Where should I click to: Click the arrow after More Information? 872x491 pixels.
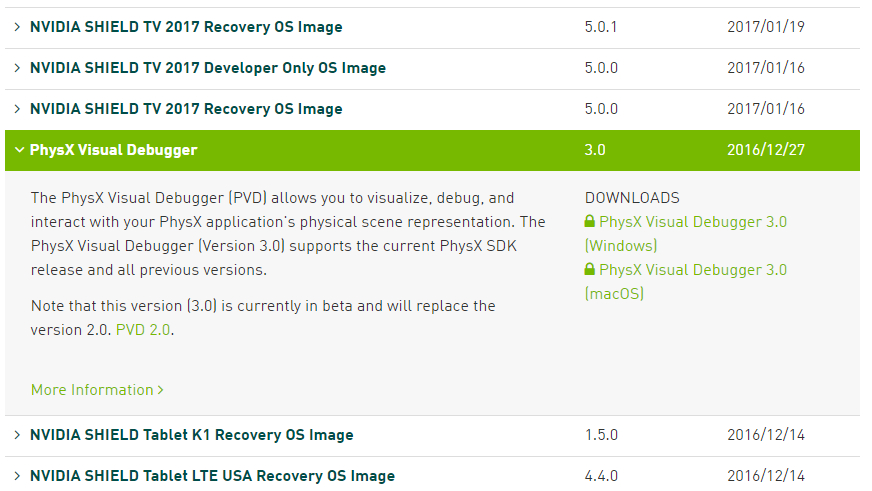[161, 390]
